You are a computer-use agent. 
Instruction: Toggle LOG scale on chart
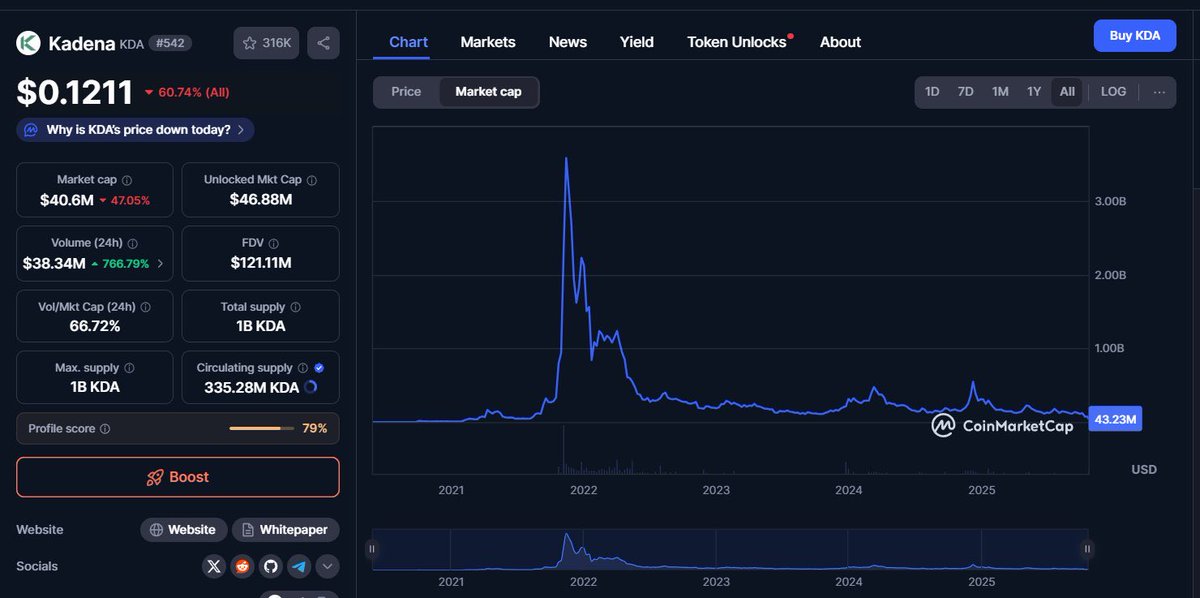(x=1113, y=92)
